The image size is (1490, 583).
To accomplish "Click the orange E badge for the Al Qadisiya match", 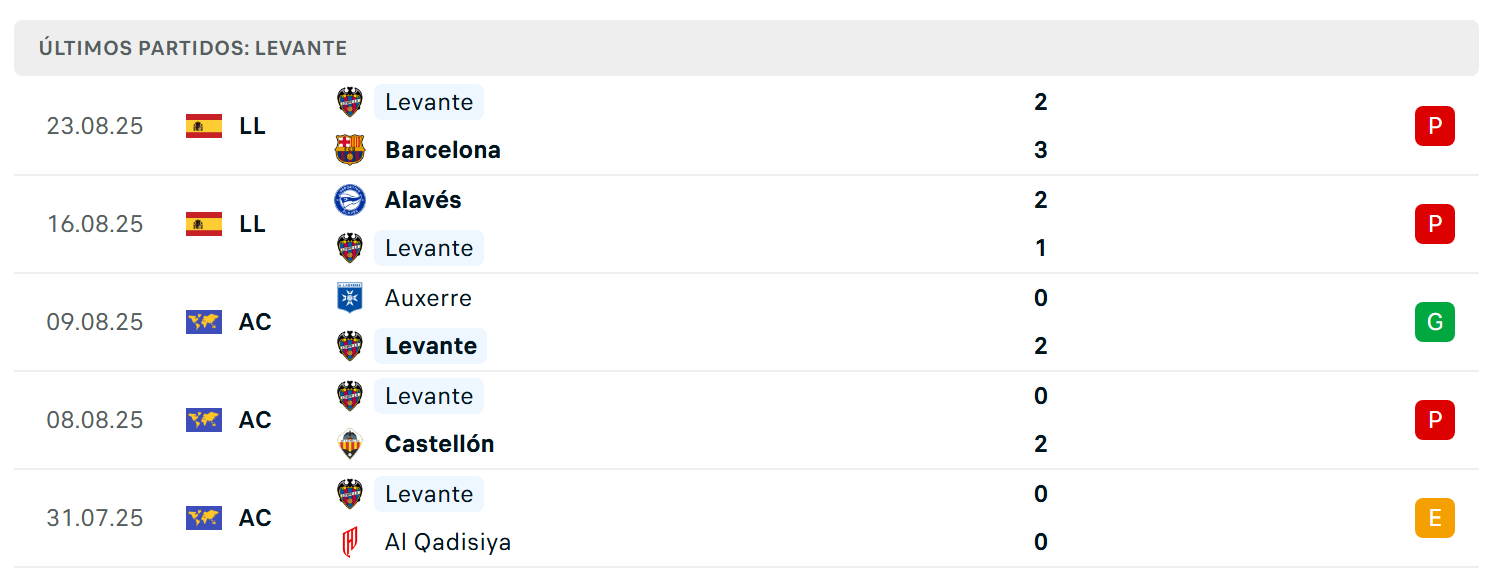I will pyautogui.click(x=1434, y=518).
